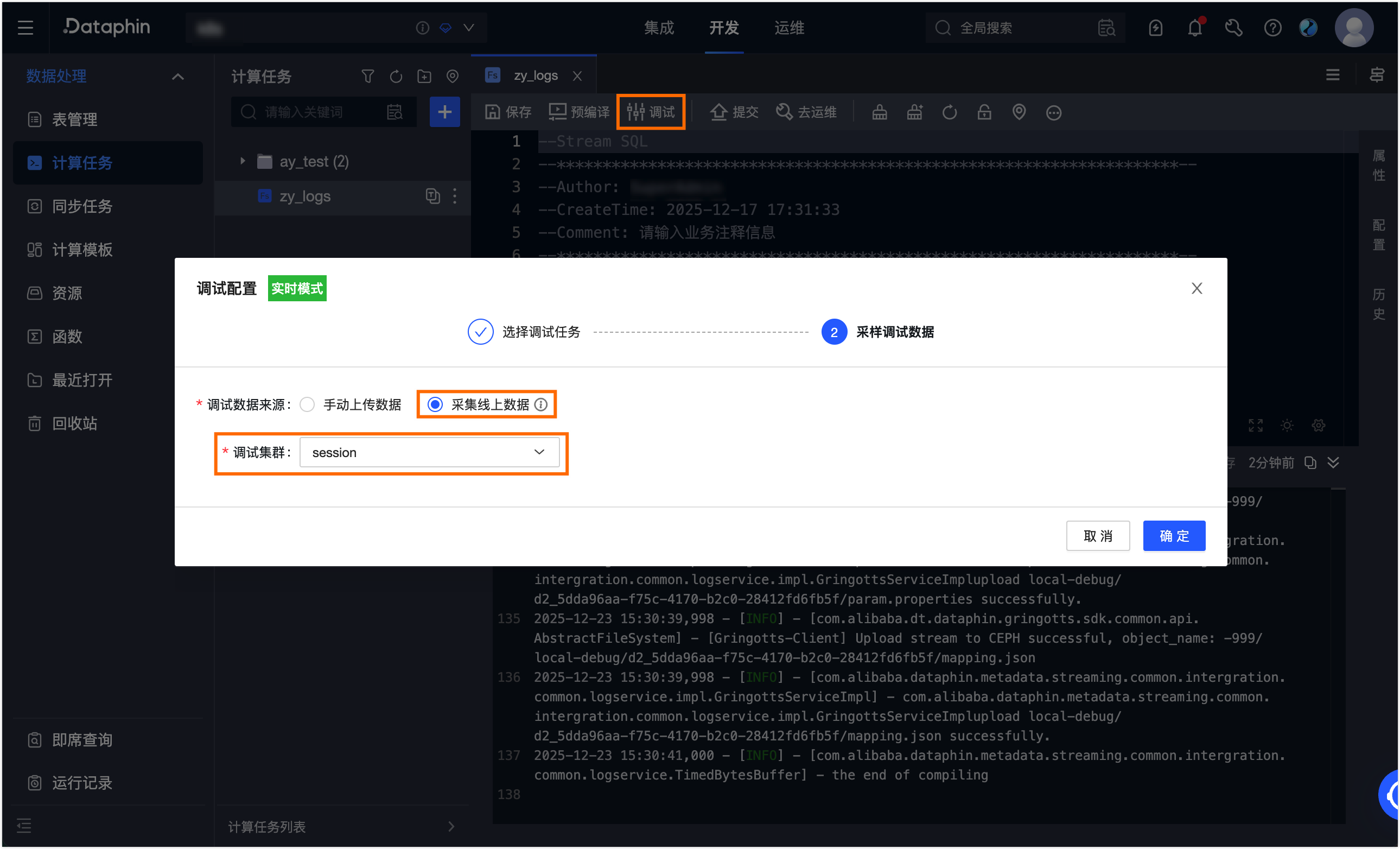Open the debug cluster session dropdown
Viewport: 1400px width, 849px height.
click(429, 452)
